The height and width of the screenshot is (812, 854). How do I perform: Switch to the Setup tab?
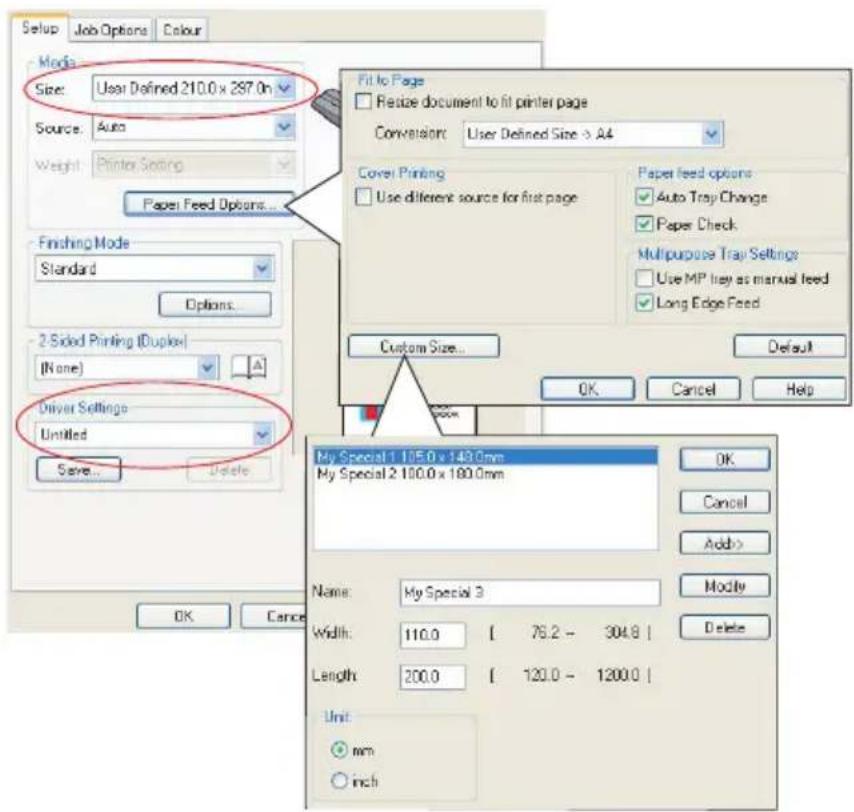[x=40, y=28]
